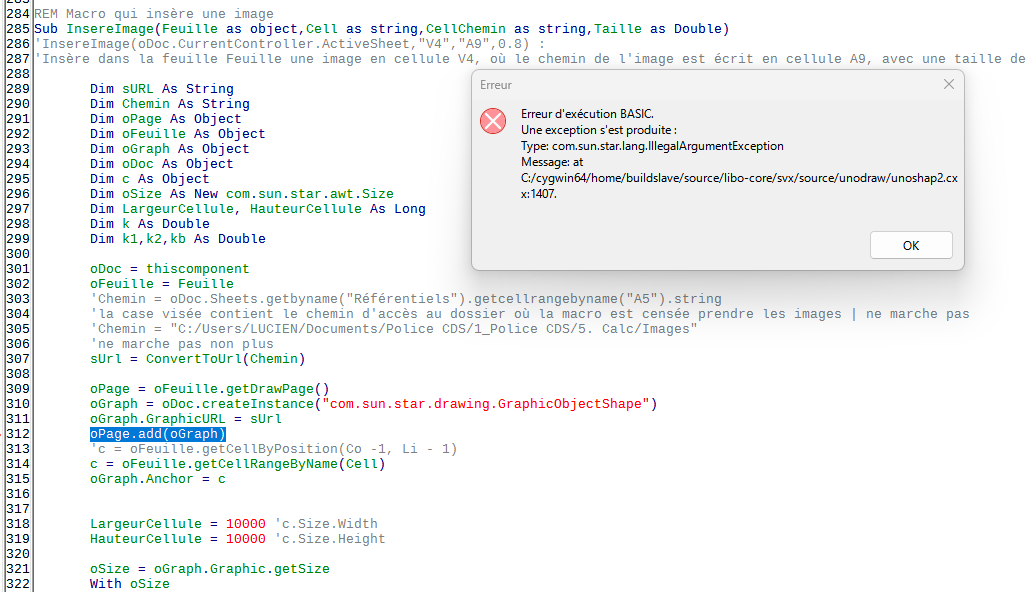The width and height of the screenshot is (1030, 592).
Task: Click the 'Dim Chemin As String' line
Action: (x=169, y=104)
